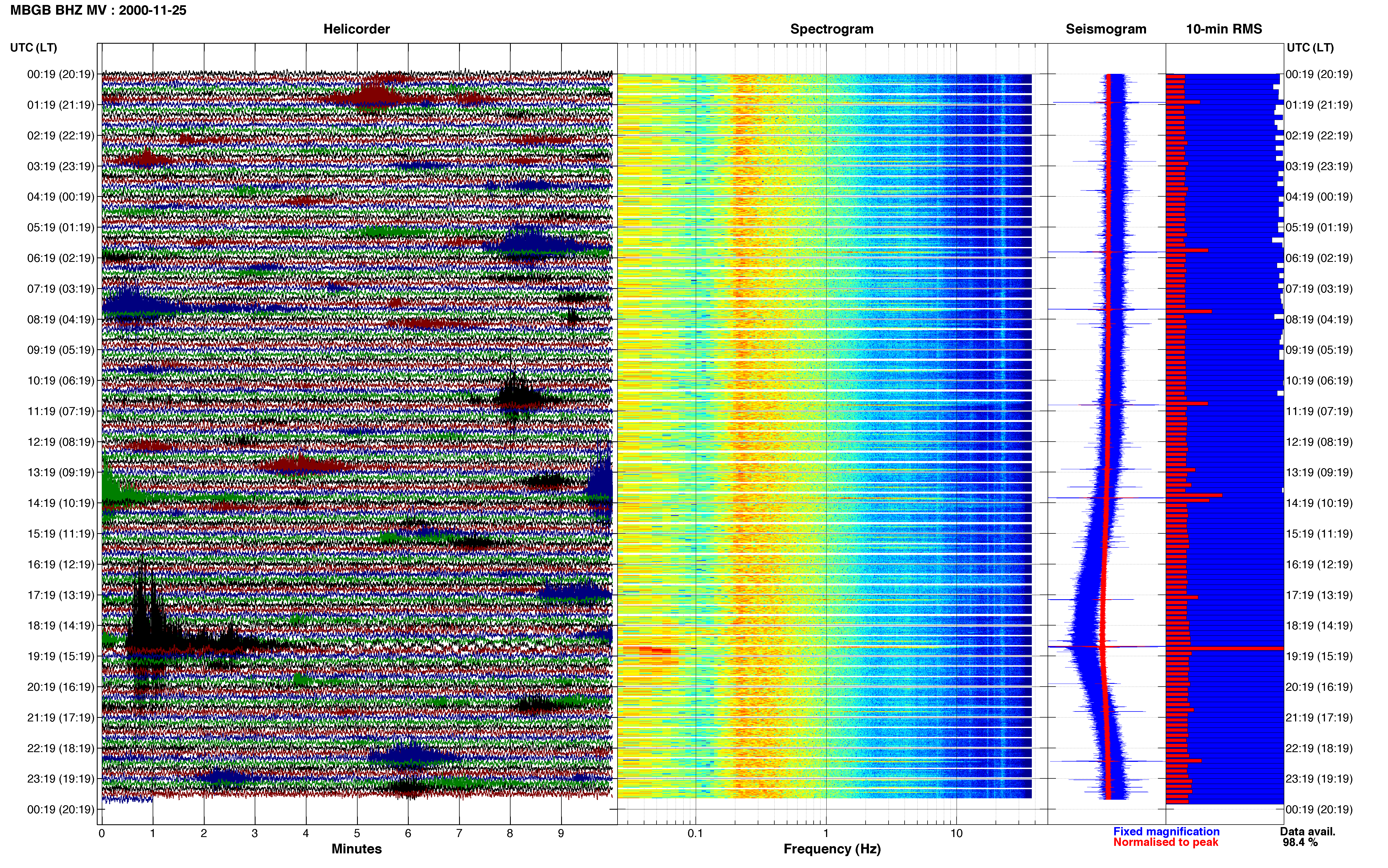
Task: Click the title text MBGB BHZ MV : 2000-11-25
Action: coord(98,10)
